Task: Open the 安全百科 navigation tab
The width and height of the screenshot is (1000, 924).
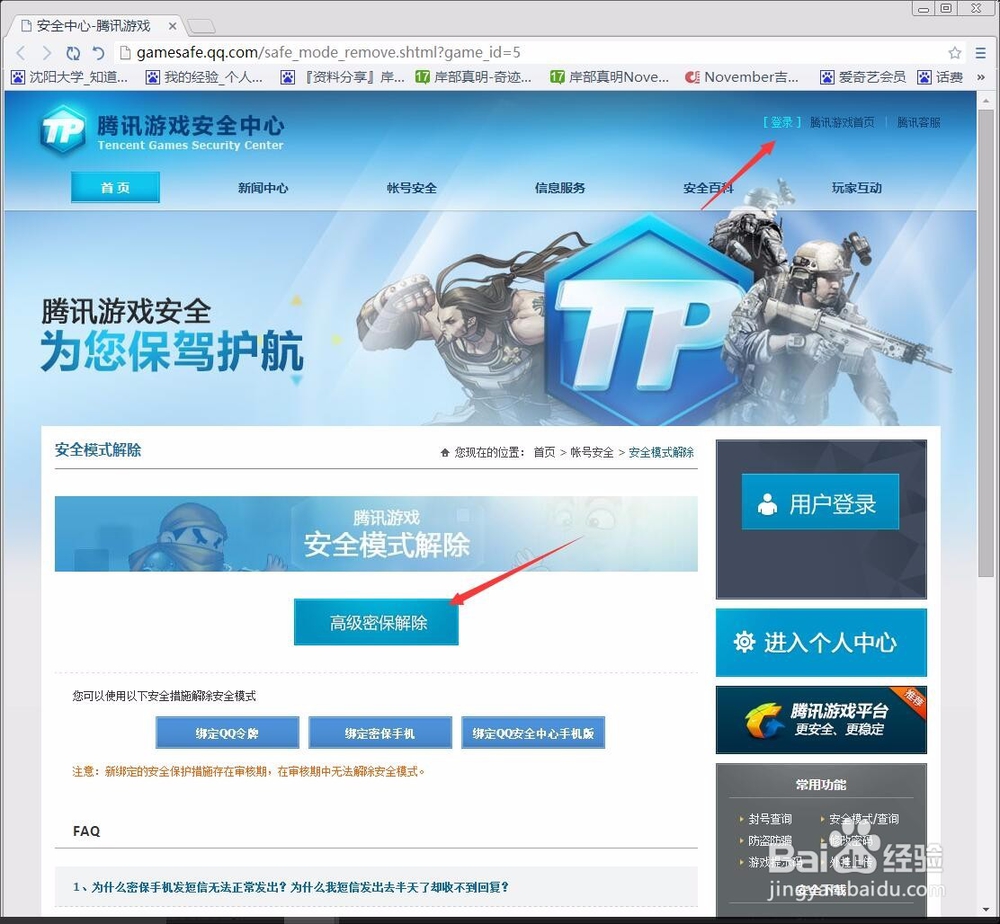Action: click(708, 188)
